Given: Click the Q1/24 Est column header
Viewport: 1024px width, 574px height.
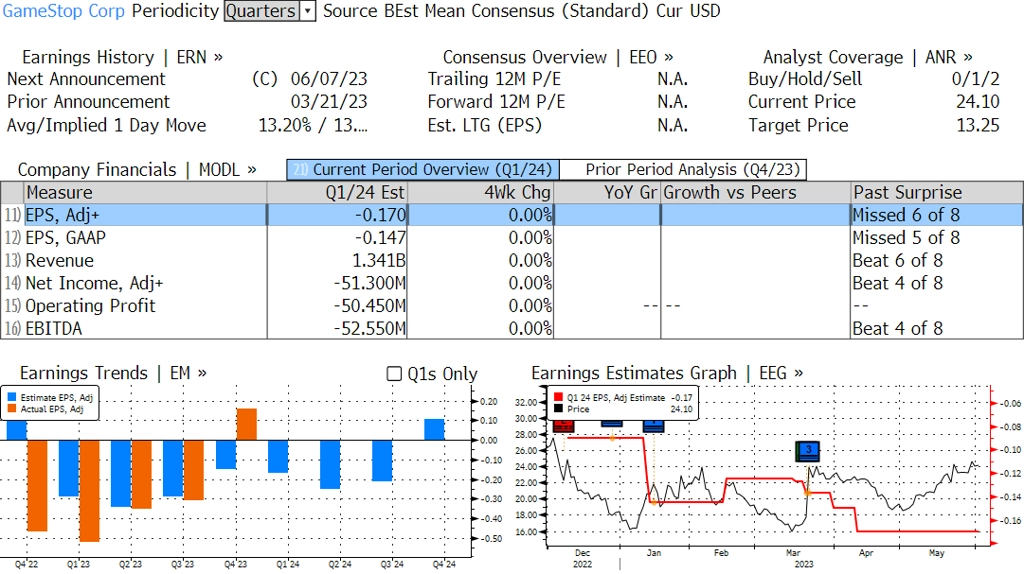Looking at the screenshot, I should 337,193.
